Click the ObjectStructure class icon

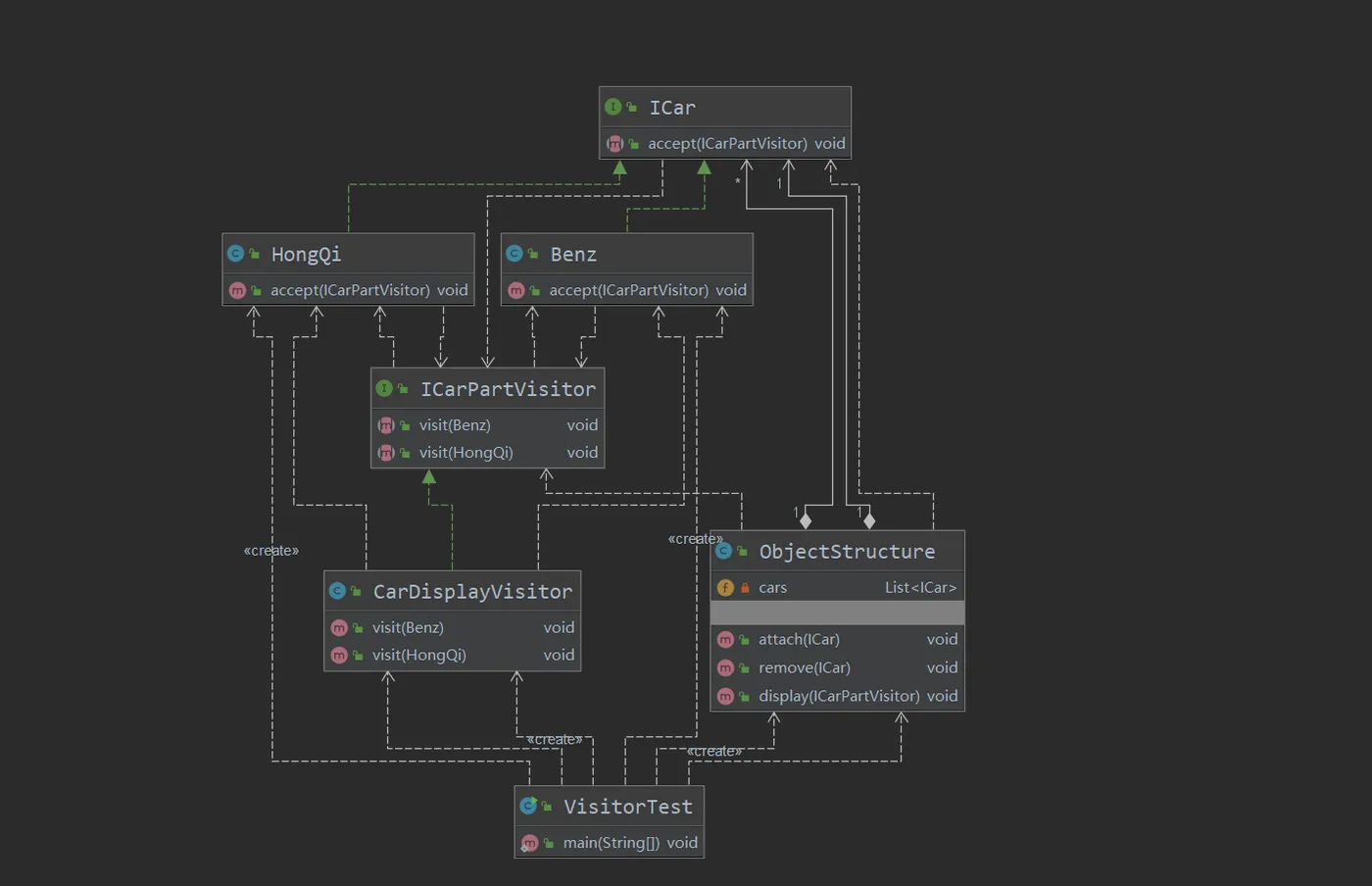[x=723, y=551]
